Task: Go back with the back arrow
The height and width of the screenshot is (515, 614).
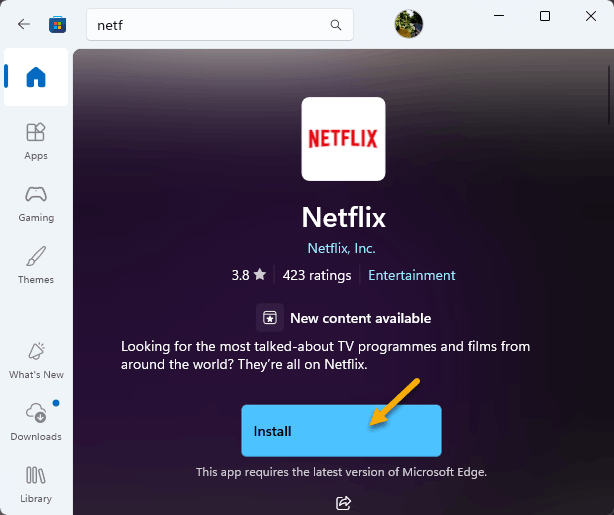Action: [x=24, y=24]
